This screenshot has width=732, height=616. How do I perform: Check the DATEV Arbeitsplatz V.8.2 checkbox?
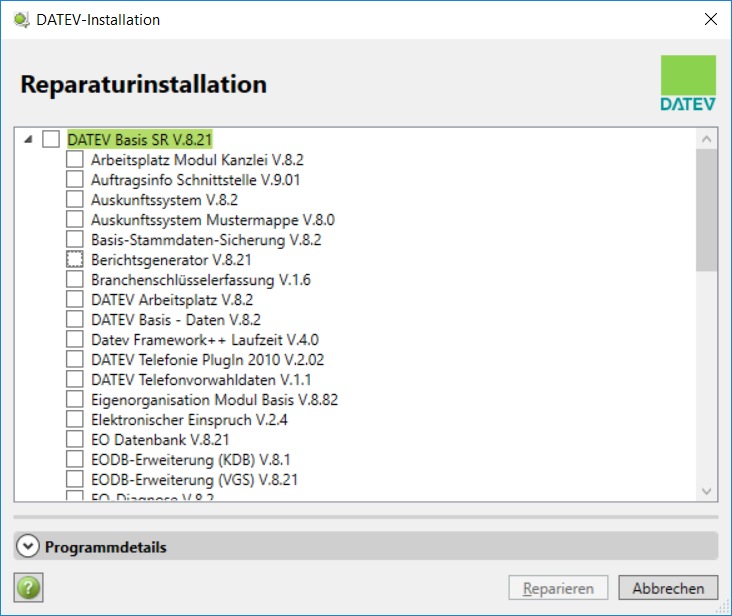75,299
